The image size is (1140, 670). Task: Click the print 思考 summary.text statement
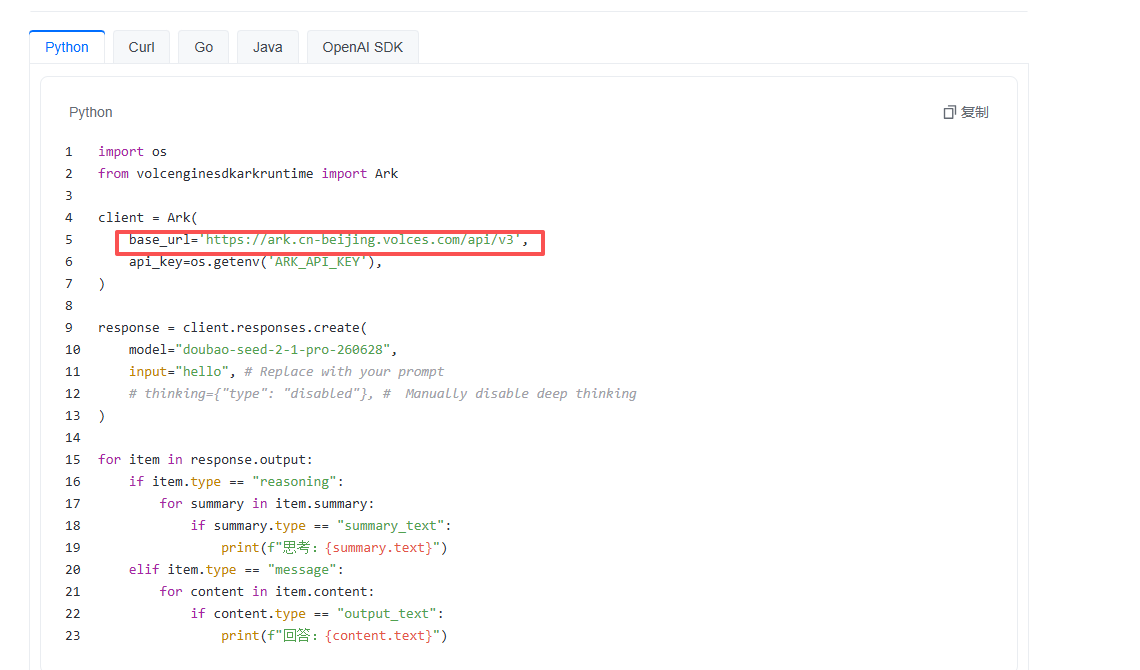tap(334, 547)
